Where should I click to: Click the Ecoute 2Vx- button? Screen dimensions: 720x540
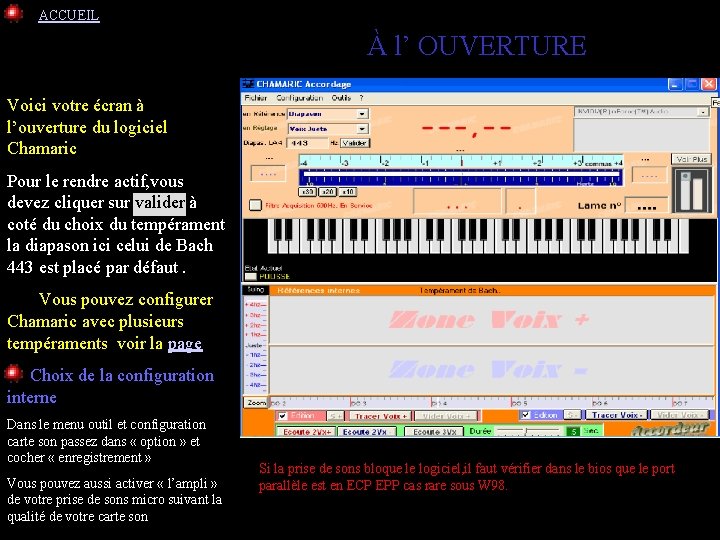367,432
